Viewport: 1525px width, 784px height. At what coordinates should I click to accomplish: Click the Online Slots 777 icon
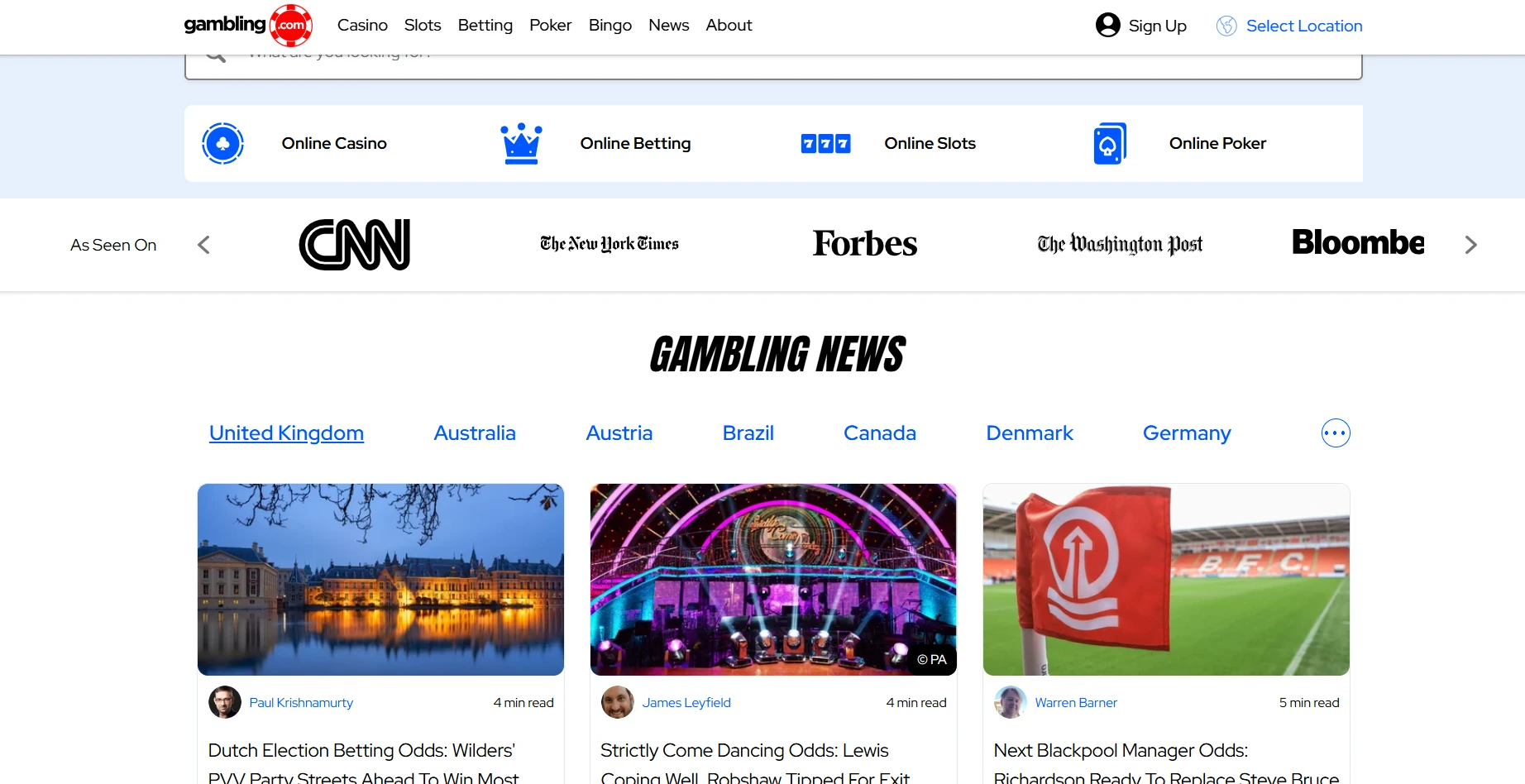[825, 144]
